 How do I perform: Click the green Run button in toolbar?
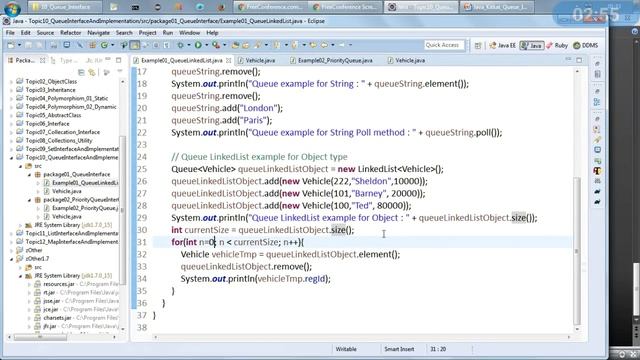pos(198,45)
